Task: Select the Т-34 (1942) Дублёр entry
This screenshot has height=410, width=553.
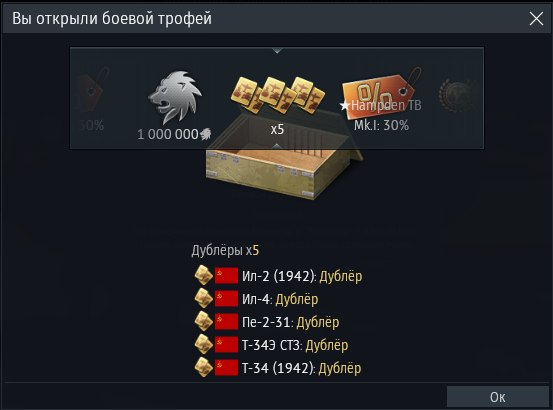Action: [278, 368]
